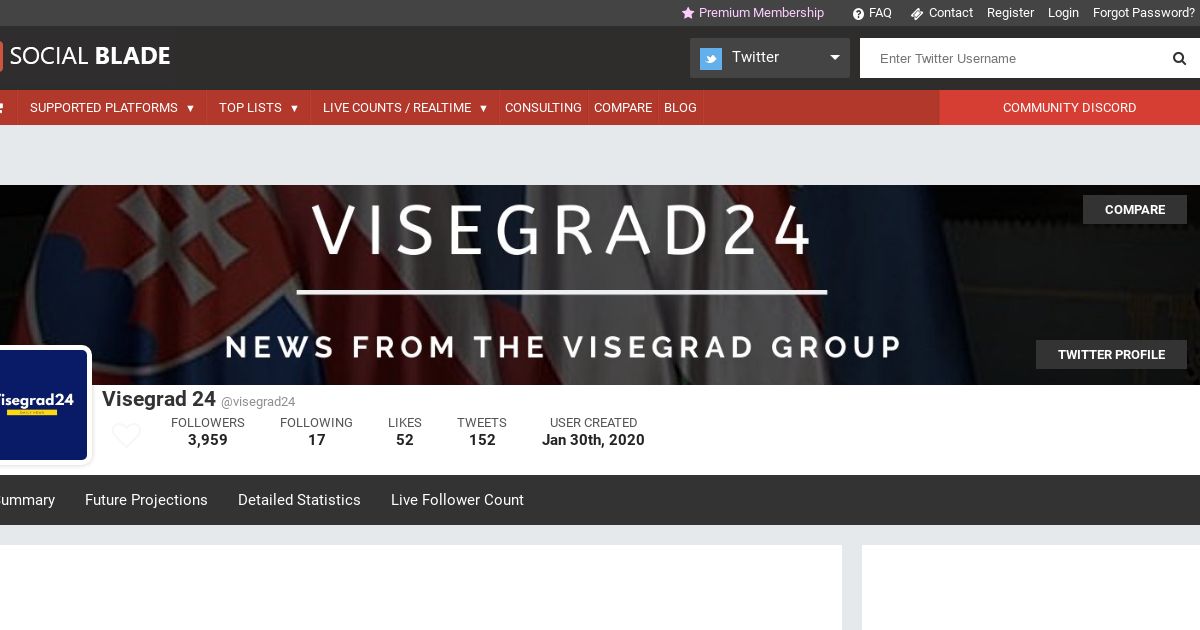Click the Contact ticket icon
The height and width of the screenshot is (630, 1200).
coord(916,14)
